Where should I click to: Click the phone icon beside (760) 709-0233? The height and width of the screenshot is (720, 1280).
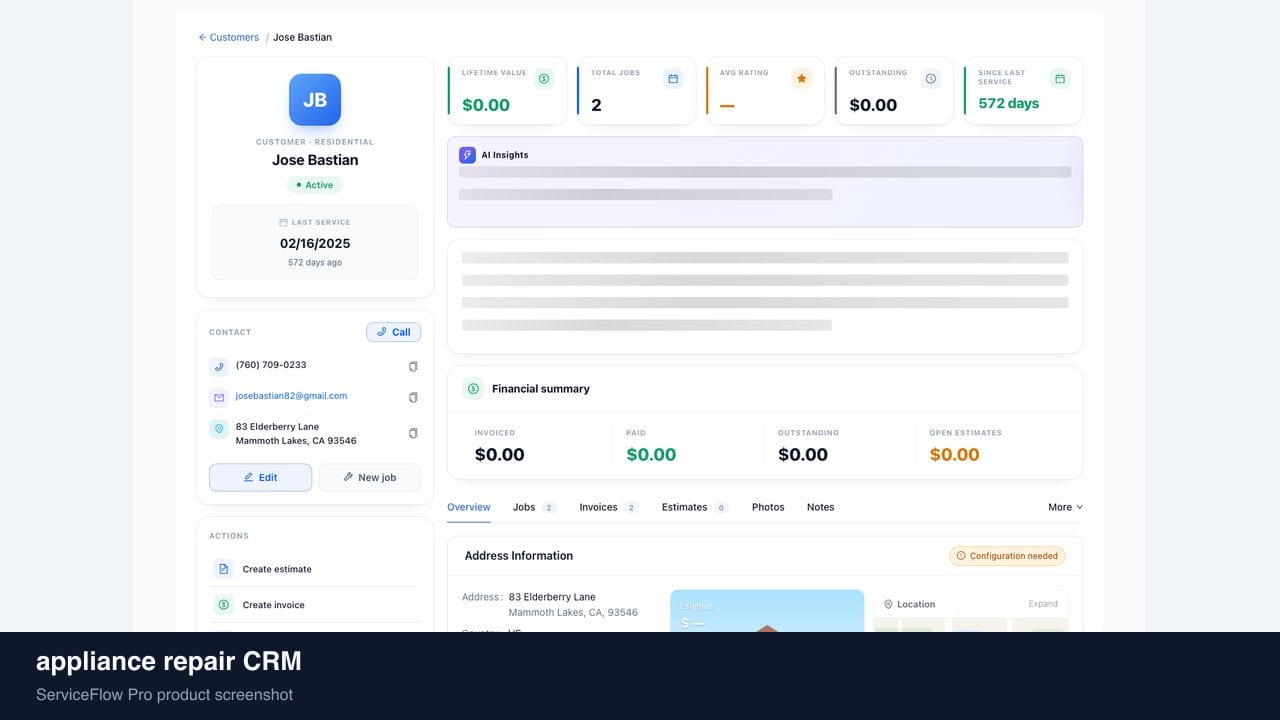(x=219, y=367)
